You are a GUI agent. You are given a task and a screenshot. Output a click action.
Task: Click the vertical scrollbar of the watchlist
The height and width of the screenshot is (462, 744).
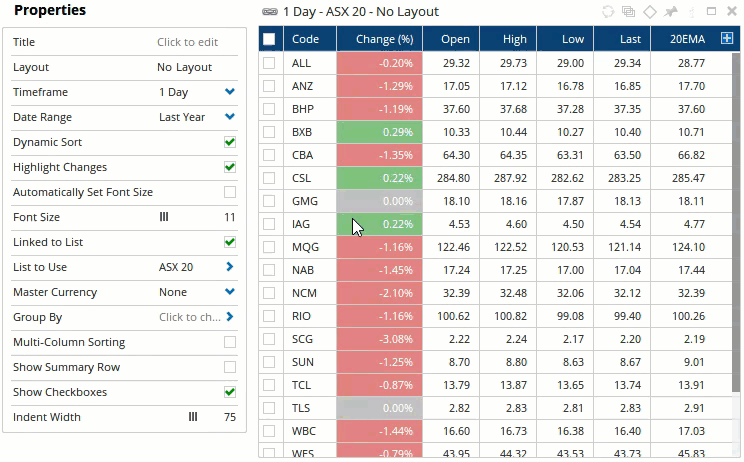[x=736, y=223]
